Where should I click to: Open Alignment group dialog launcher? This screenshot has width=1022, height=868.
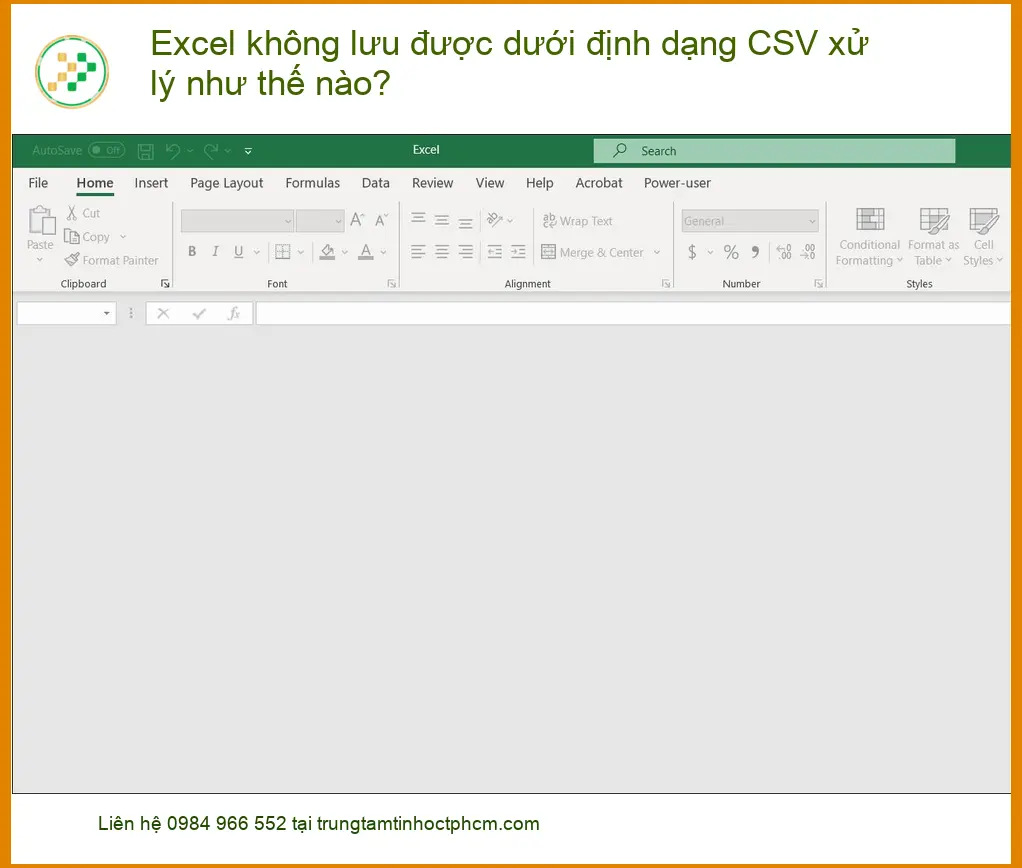click(x=665, y=284)
